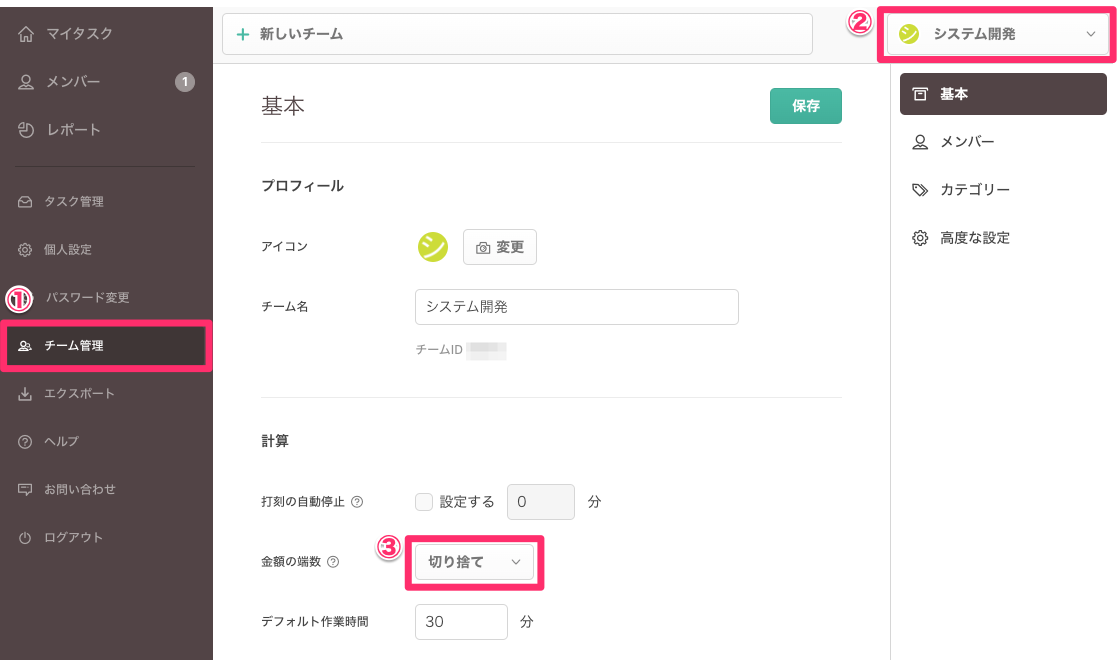Expand the システム開発 team selector dropdown
The image size is (1117, 660).
(997, 35)
